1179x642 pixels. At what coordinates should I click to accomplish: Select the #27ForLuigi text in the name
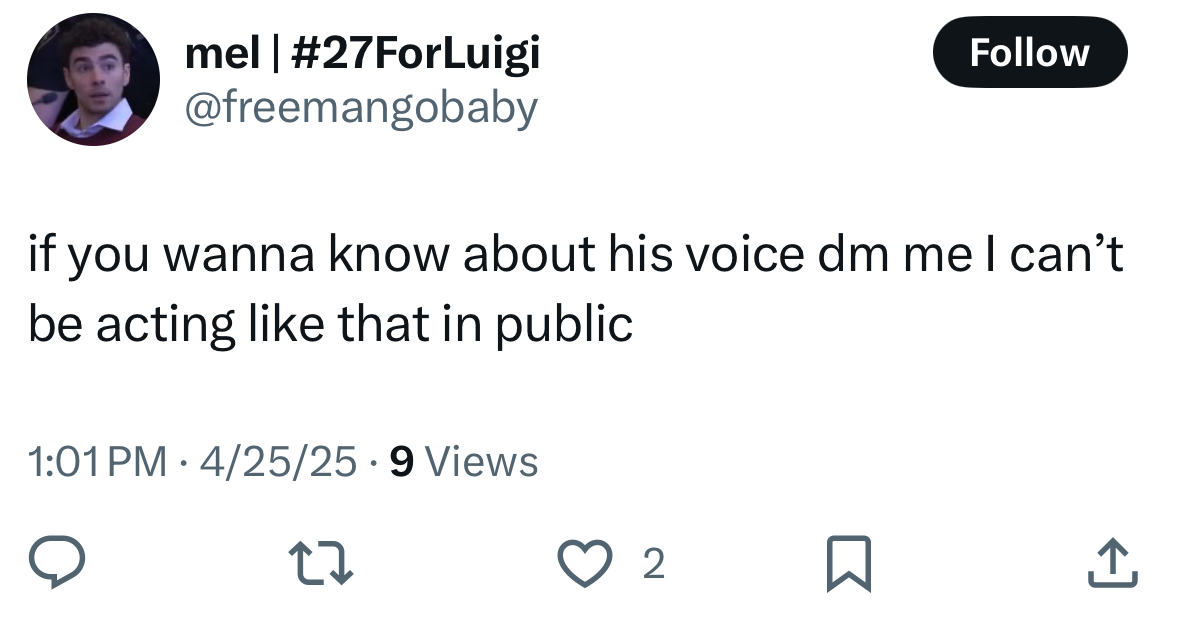415,54
